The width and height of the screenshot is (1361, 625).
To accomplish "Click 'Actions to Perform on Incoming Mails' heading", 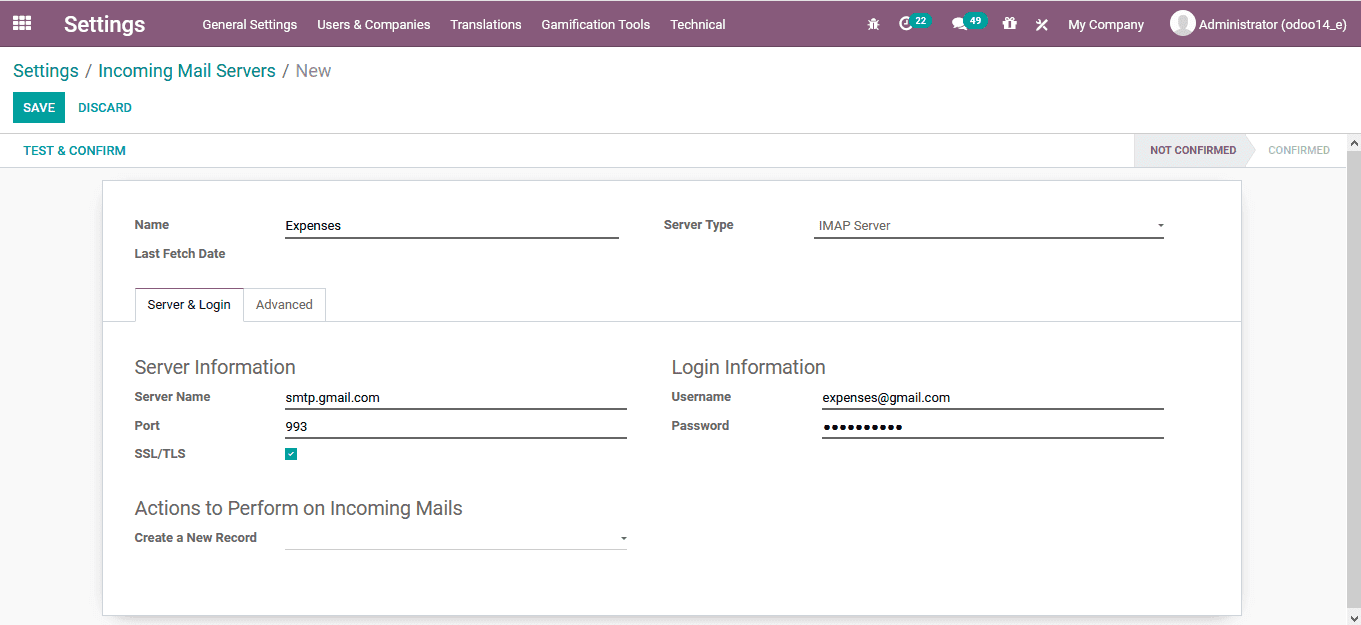I will (x=299, y=508).
